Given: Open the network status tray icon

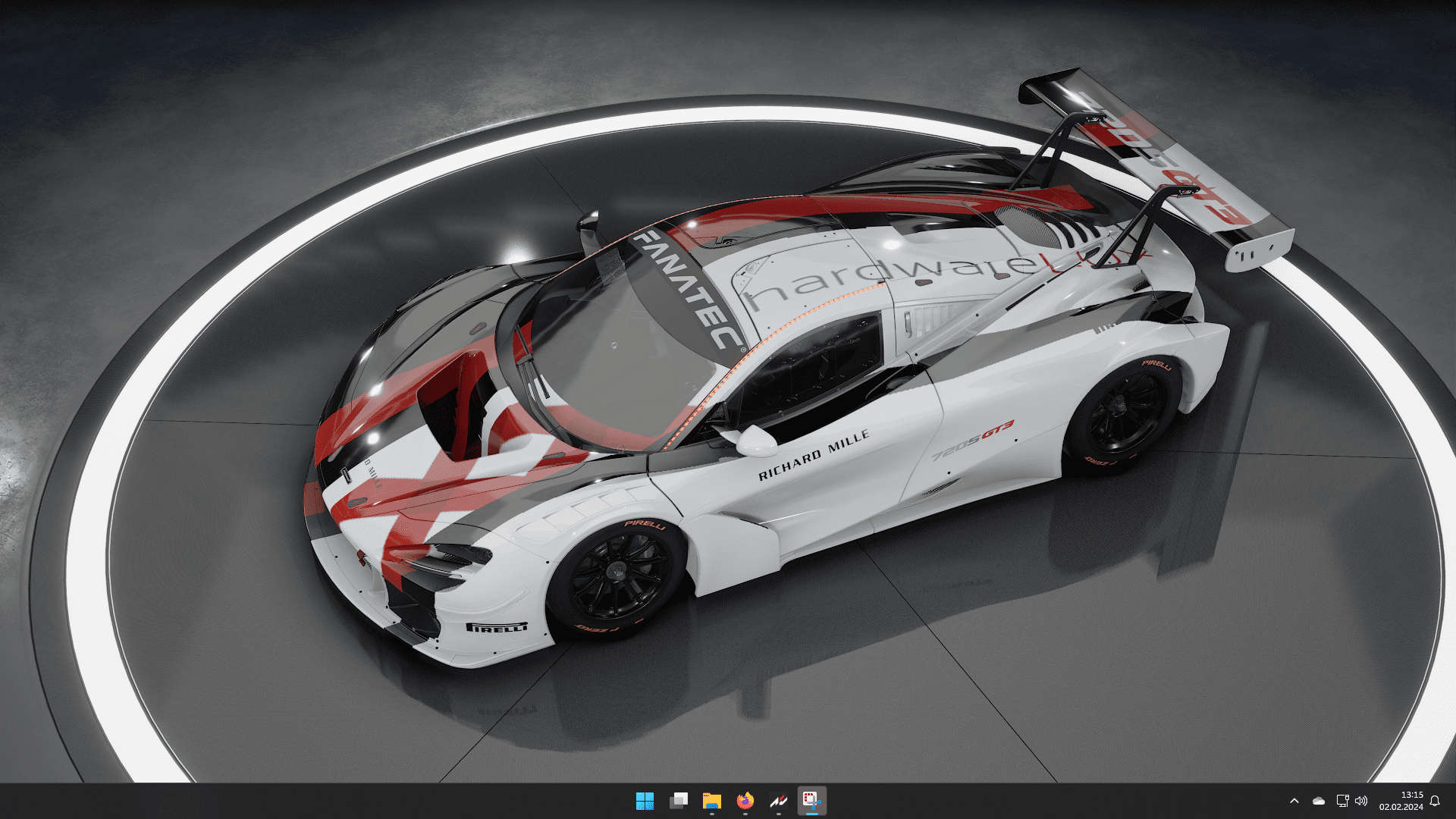Looking at the screenshot, I should [1342, 801].
